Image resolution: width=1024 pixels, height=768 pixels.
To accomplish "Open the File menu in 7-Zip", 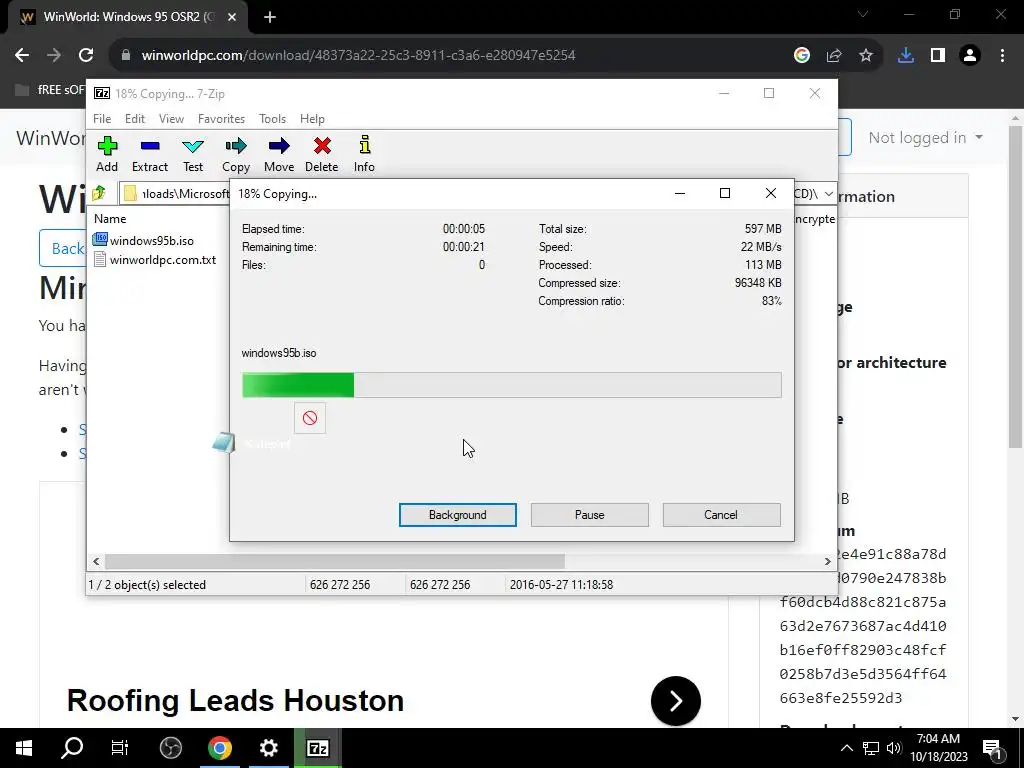I will click(x=102, y=119).
